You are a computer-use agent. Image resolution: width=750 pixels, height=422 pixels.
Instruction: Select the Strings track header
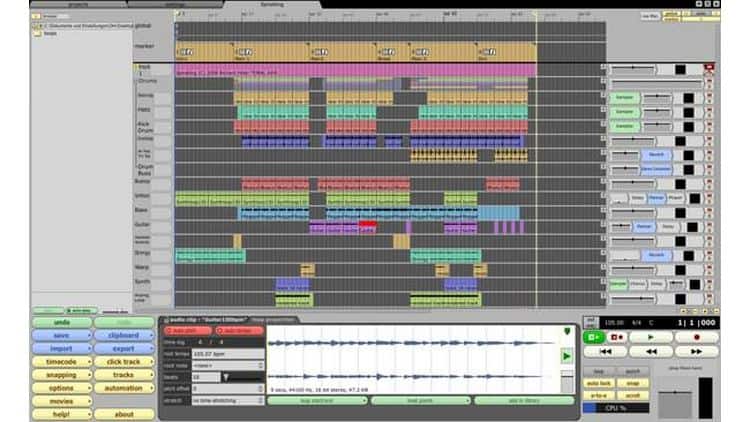point(153,256)
